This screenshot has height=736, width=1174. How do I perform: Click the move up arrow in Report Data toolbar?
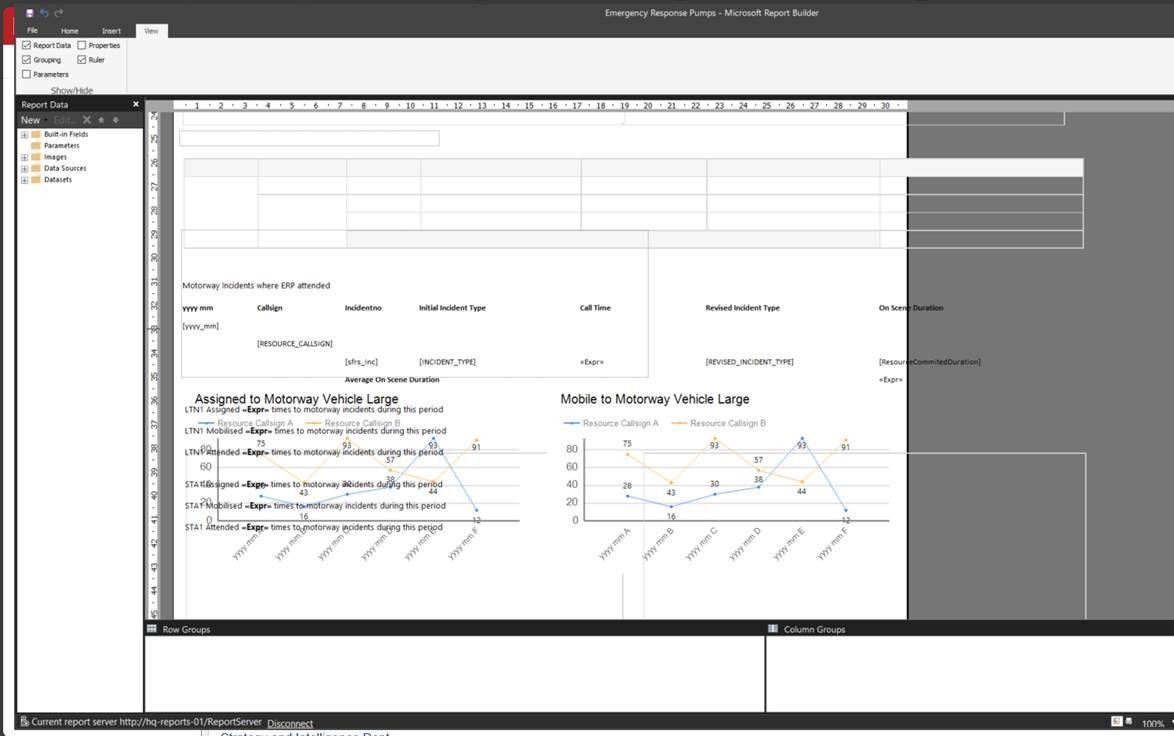pos(101,119)
